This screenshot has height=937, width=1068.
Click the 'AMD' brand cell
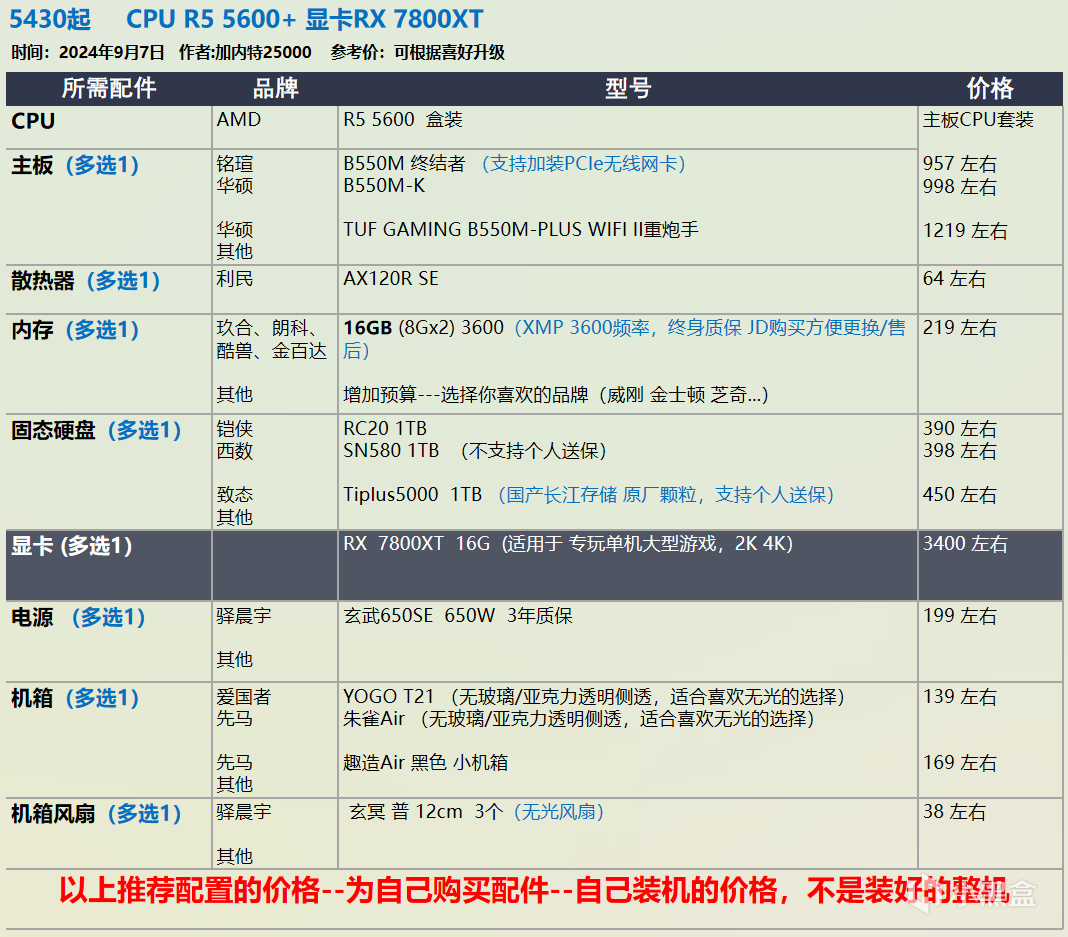click(x=238, y=119)
